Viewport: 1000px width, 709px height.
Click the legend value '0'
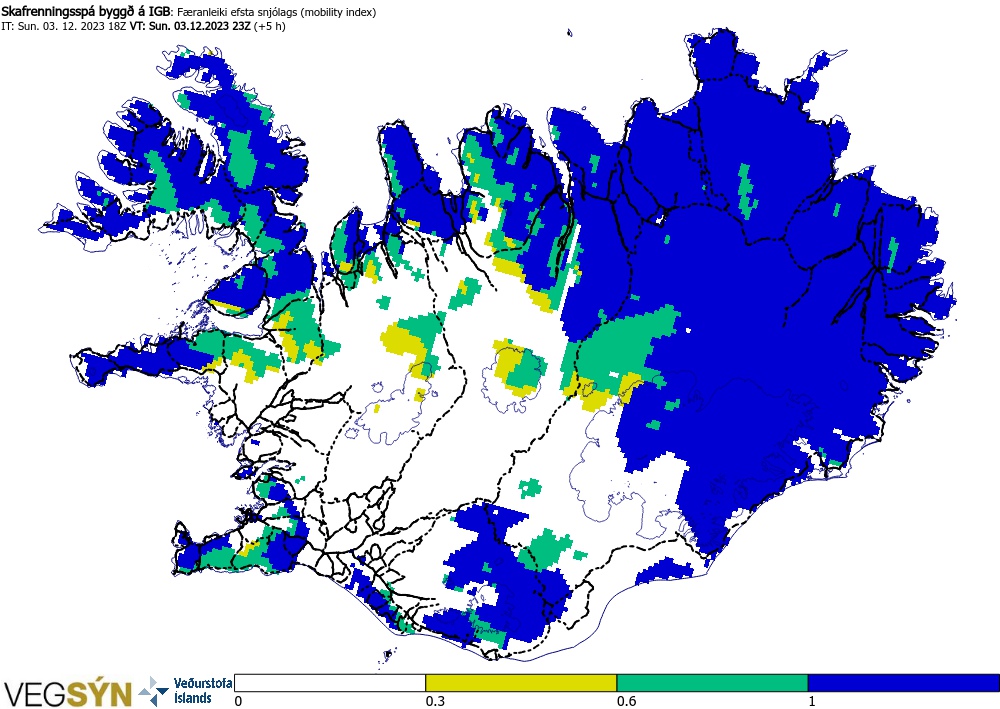click(x=239, y=701)
